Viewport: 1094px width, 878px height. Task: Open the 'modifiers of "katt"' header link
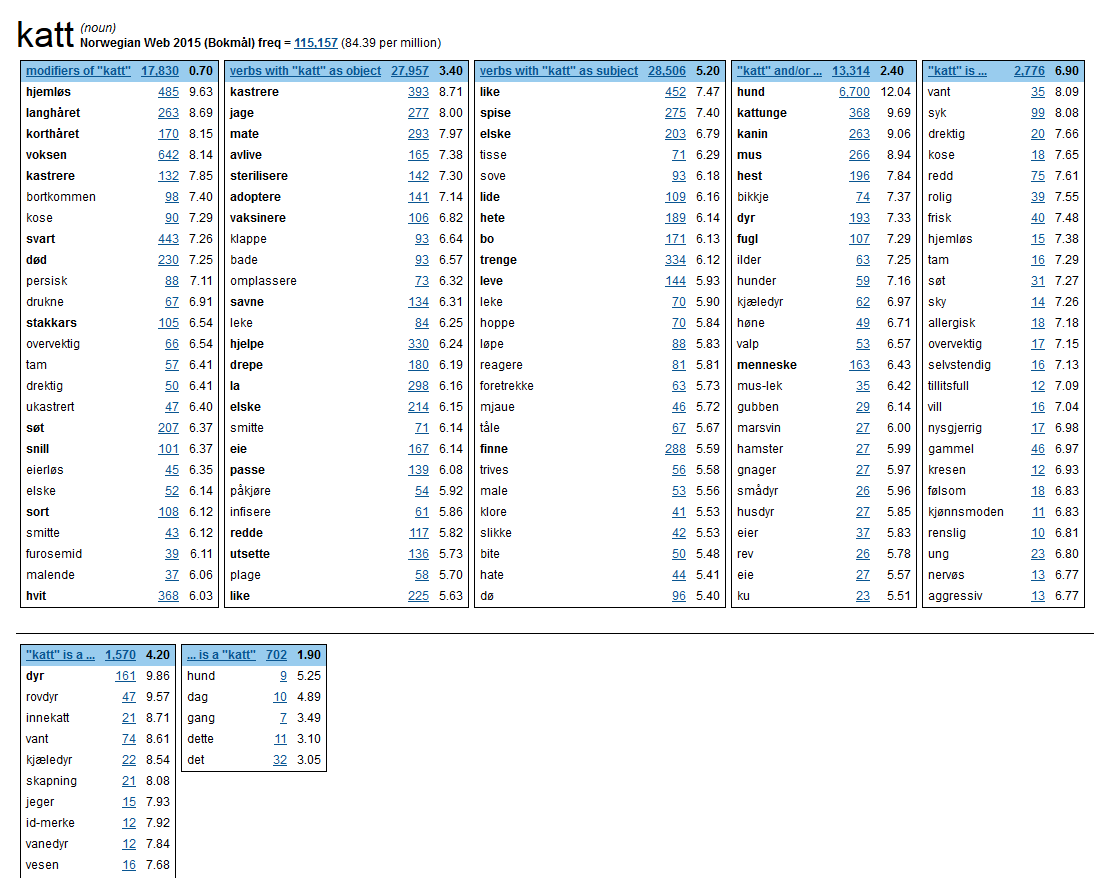78,70
